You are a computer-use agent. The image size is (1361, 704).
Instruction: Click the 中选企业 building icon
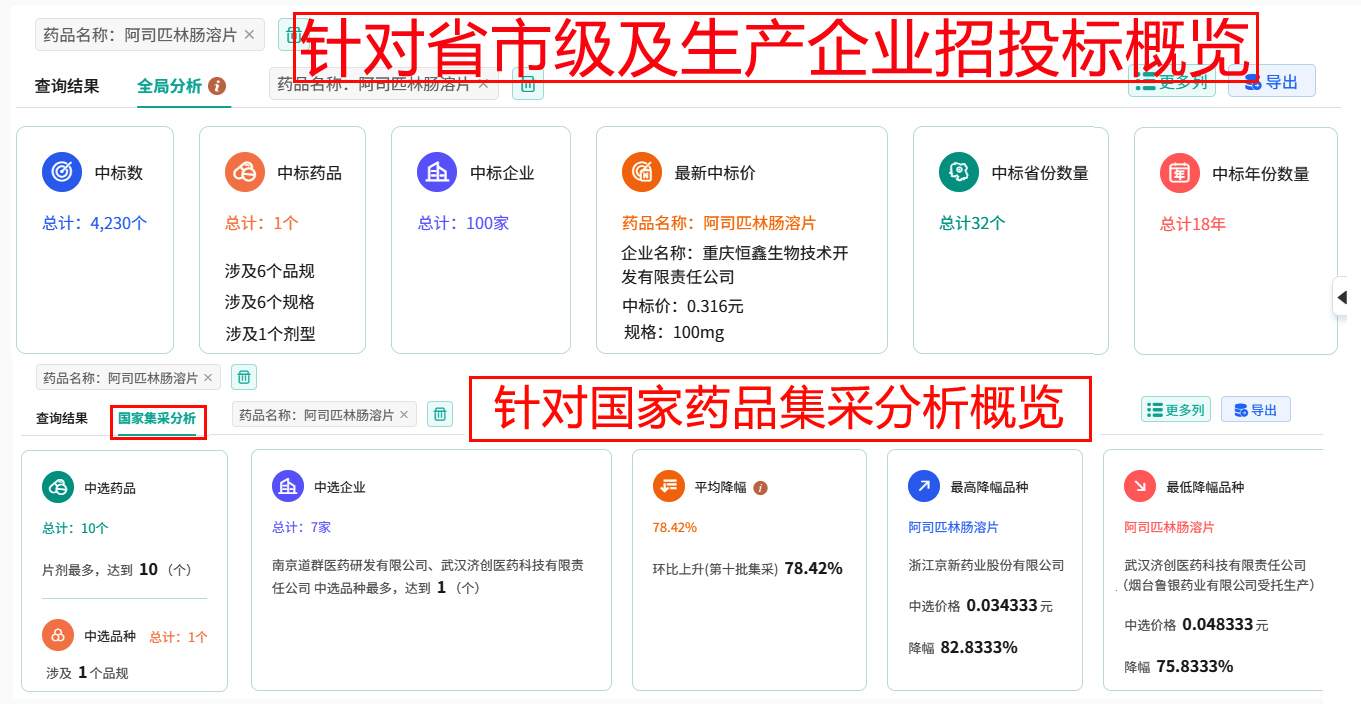(x=288, y=487)
